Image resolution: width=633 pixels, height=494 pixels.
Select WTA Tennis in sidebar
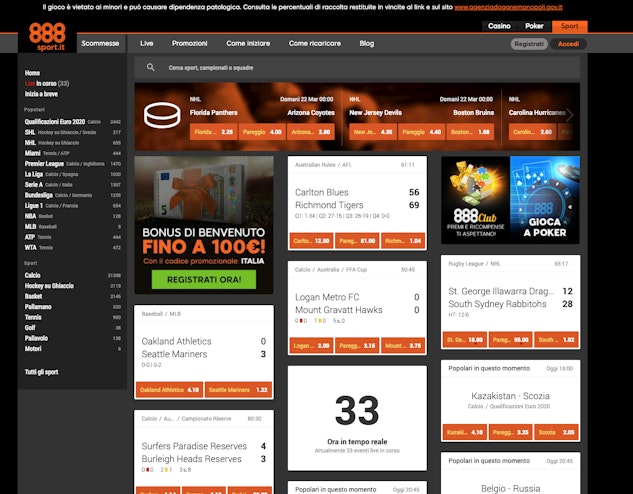(73, 247)
